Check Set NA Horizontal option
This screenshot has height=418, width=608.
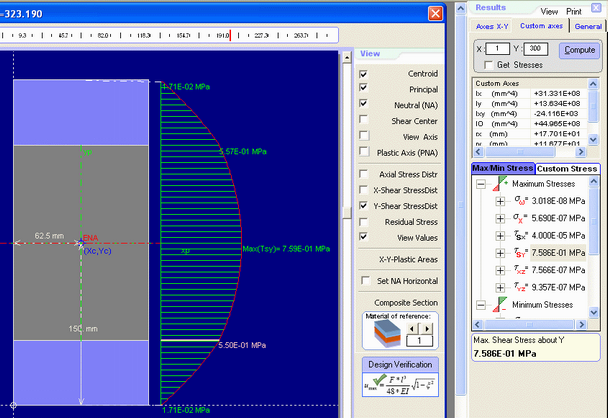(365, 280)
